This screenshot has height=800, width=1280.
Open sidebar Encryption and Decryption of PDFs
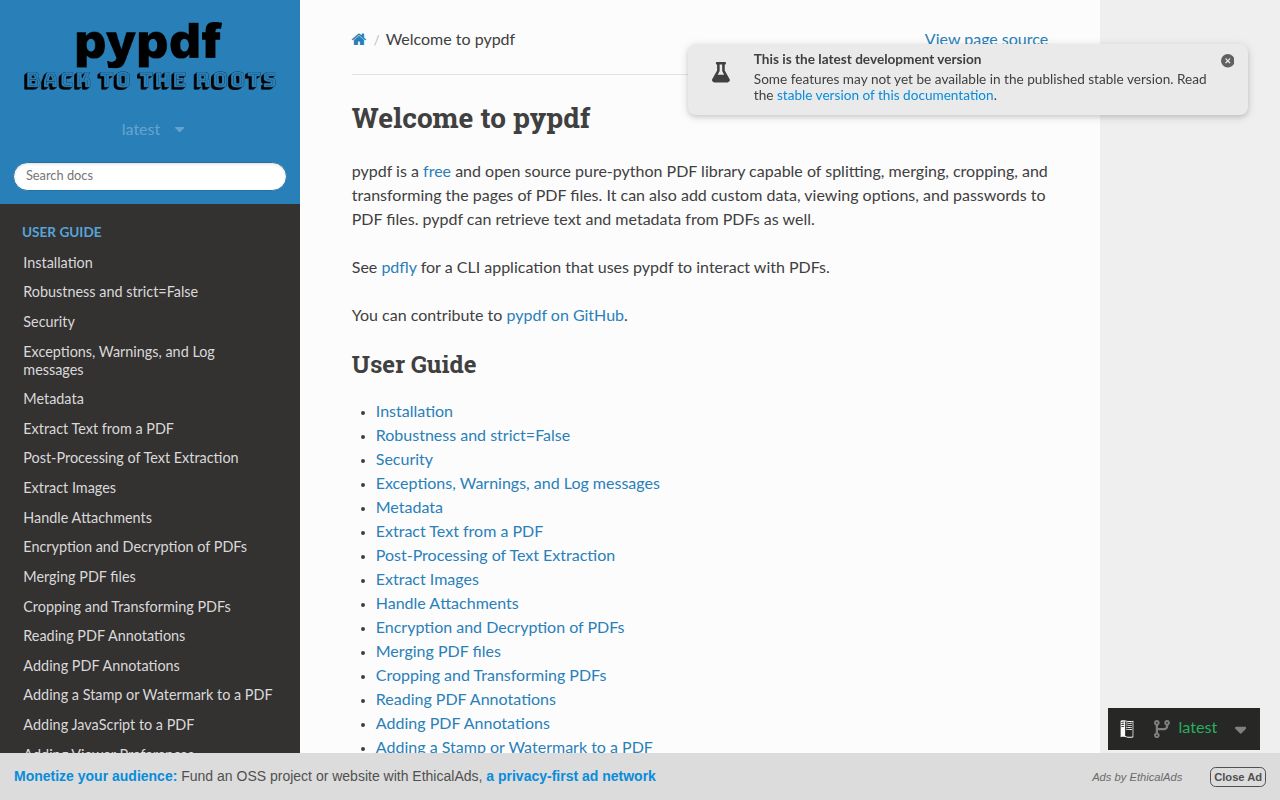(135, 547)
